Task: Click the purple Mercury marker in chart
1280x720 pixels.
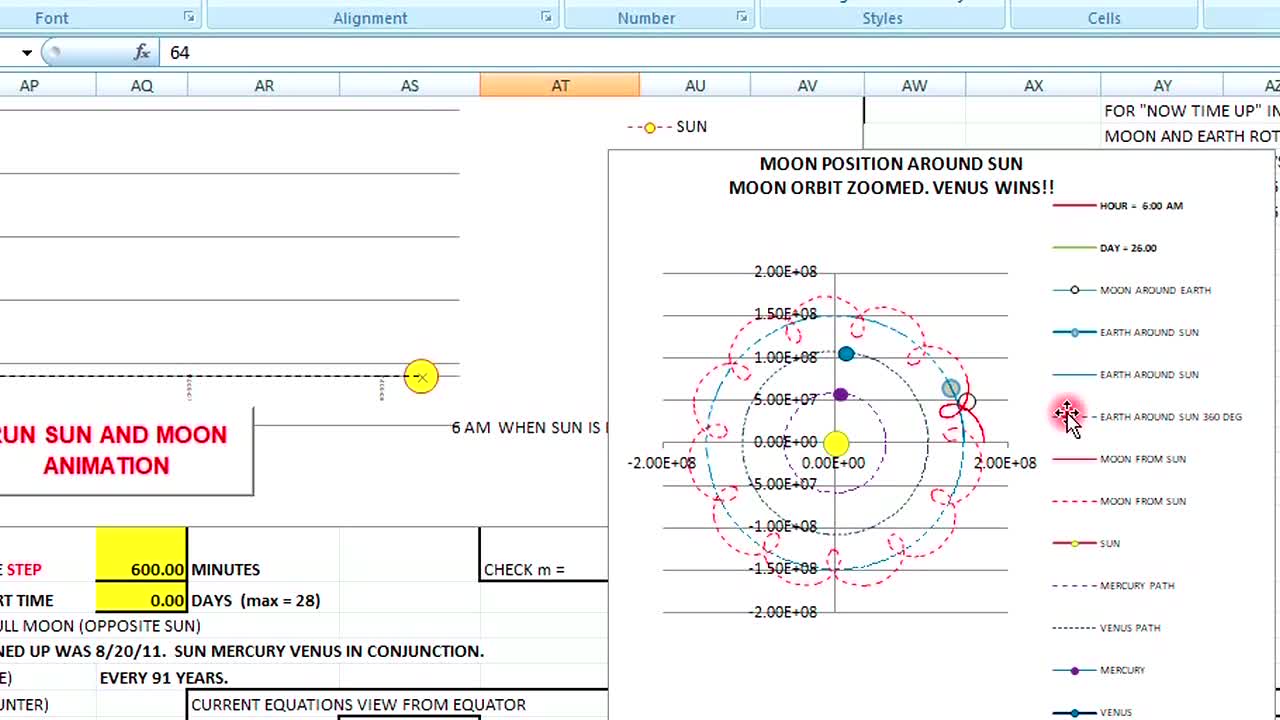Action: 841,395
